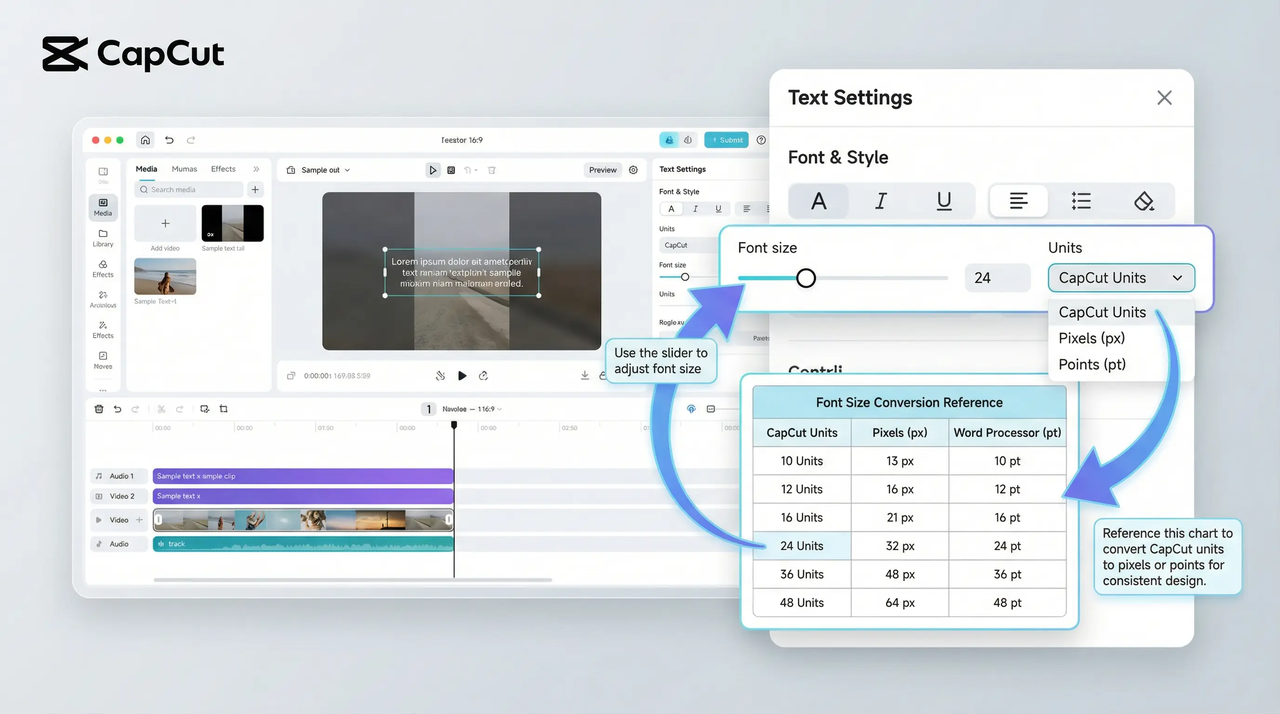1280x714 pixels.
Task: Expand the Navolee 116:9 dropdown in timeline
Action: click(x=472, y=409)
